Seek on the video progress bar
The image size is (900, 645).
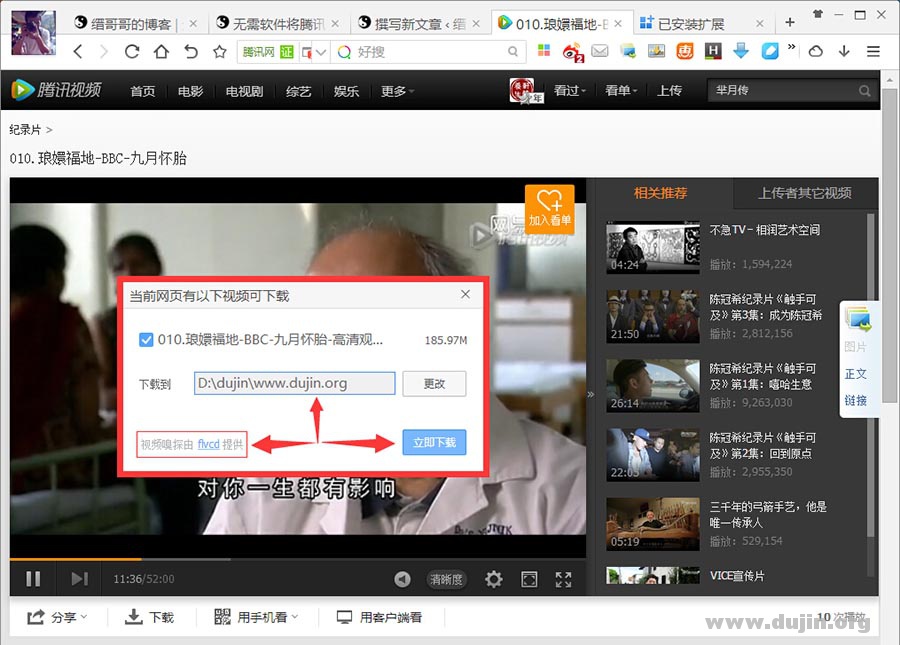[x=298, y=558]
